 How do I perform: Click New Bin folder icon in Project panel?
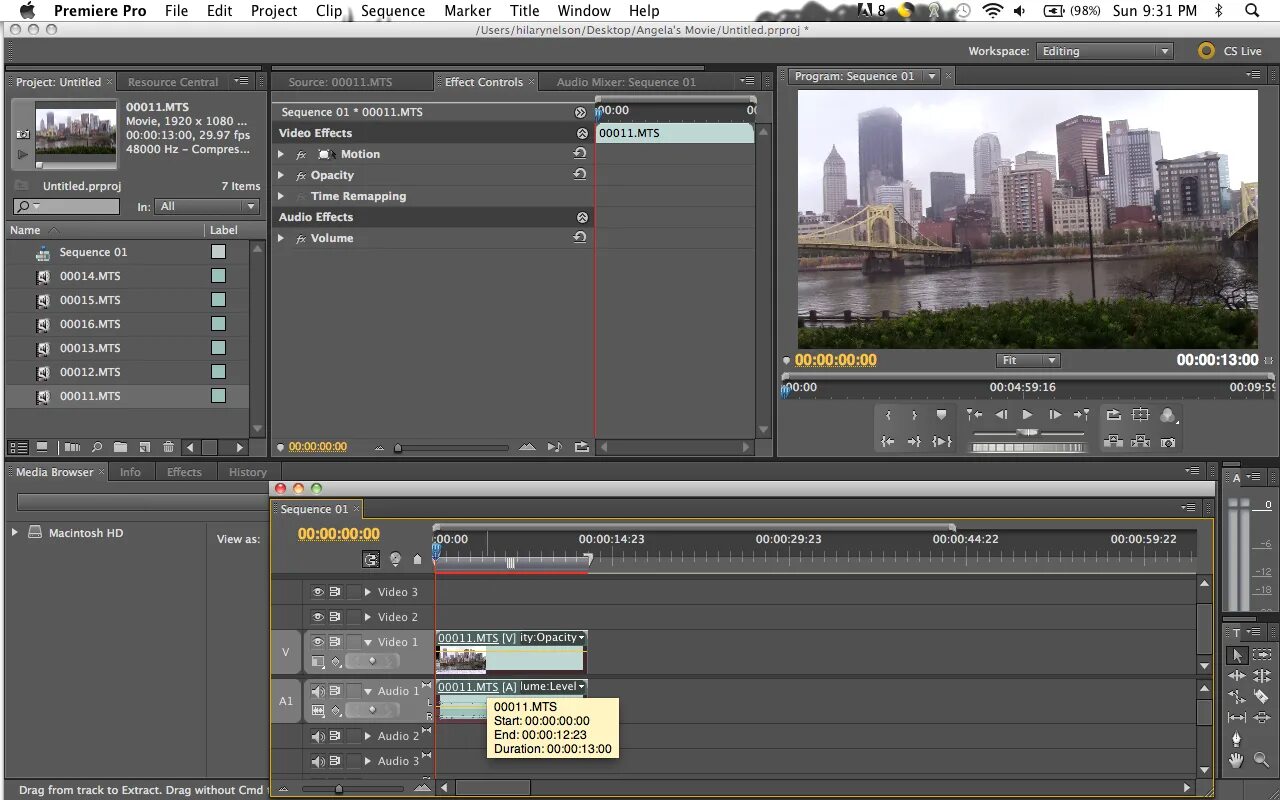click(x=120, y=447)
